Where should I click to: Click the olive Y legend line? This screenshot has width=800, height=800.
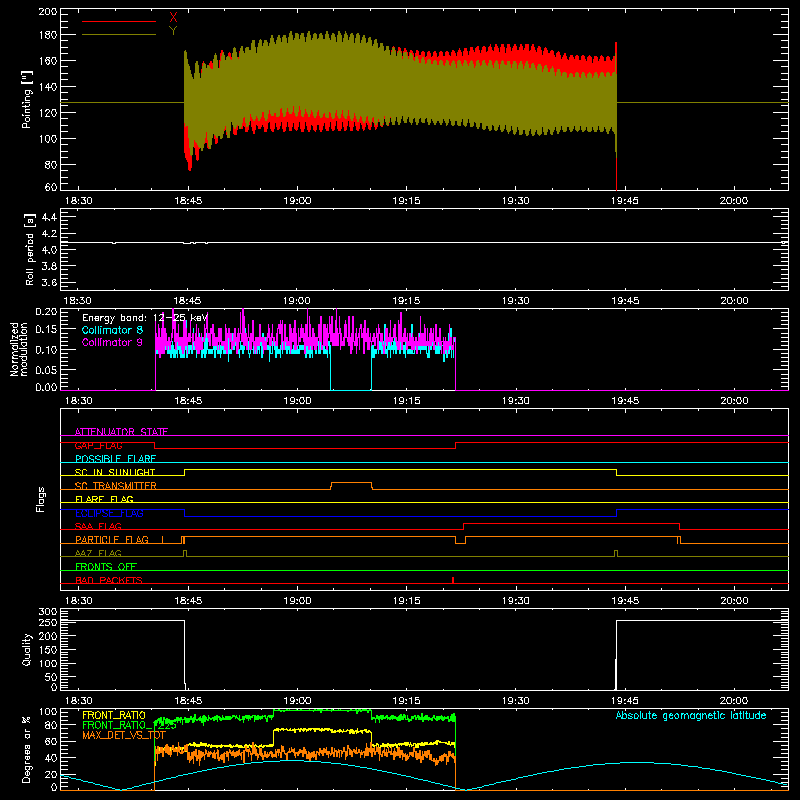point(119,35)
